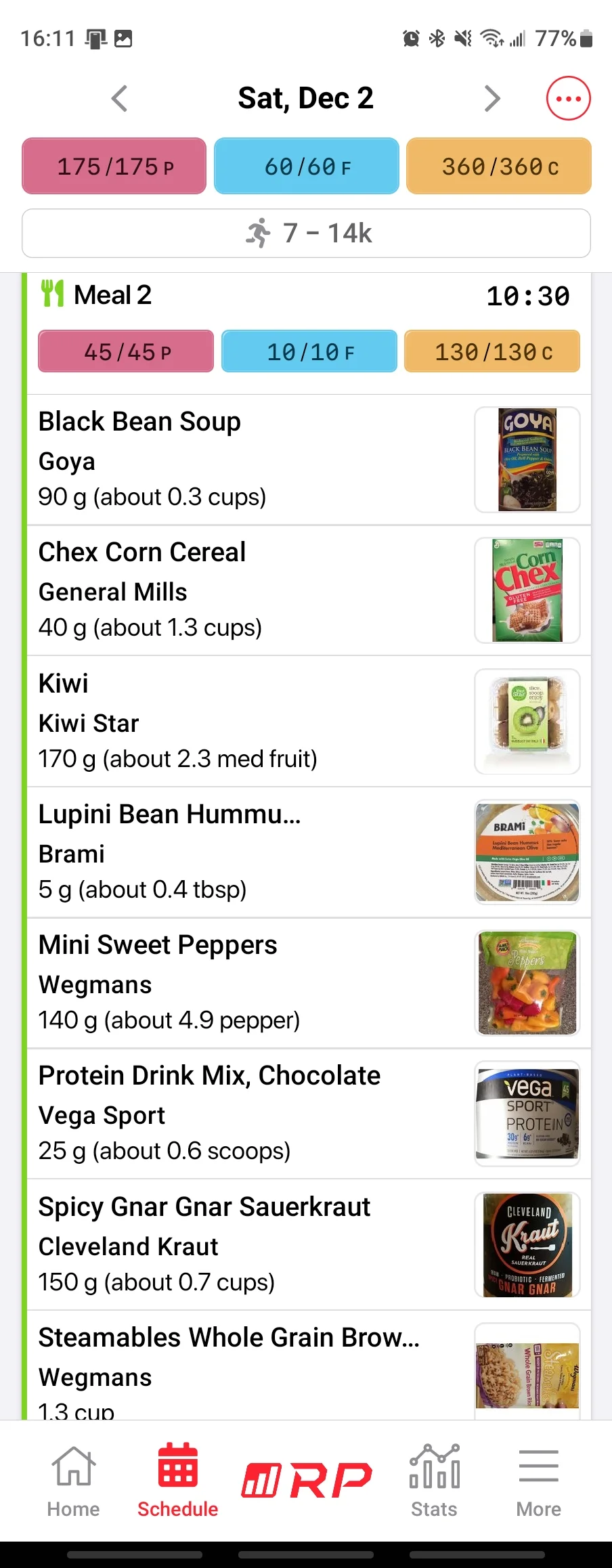Tap the daily protein 175/175 P badge
Image resolution: width=612 pixels, height=1568 pixels.
(x=114, y=166)
